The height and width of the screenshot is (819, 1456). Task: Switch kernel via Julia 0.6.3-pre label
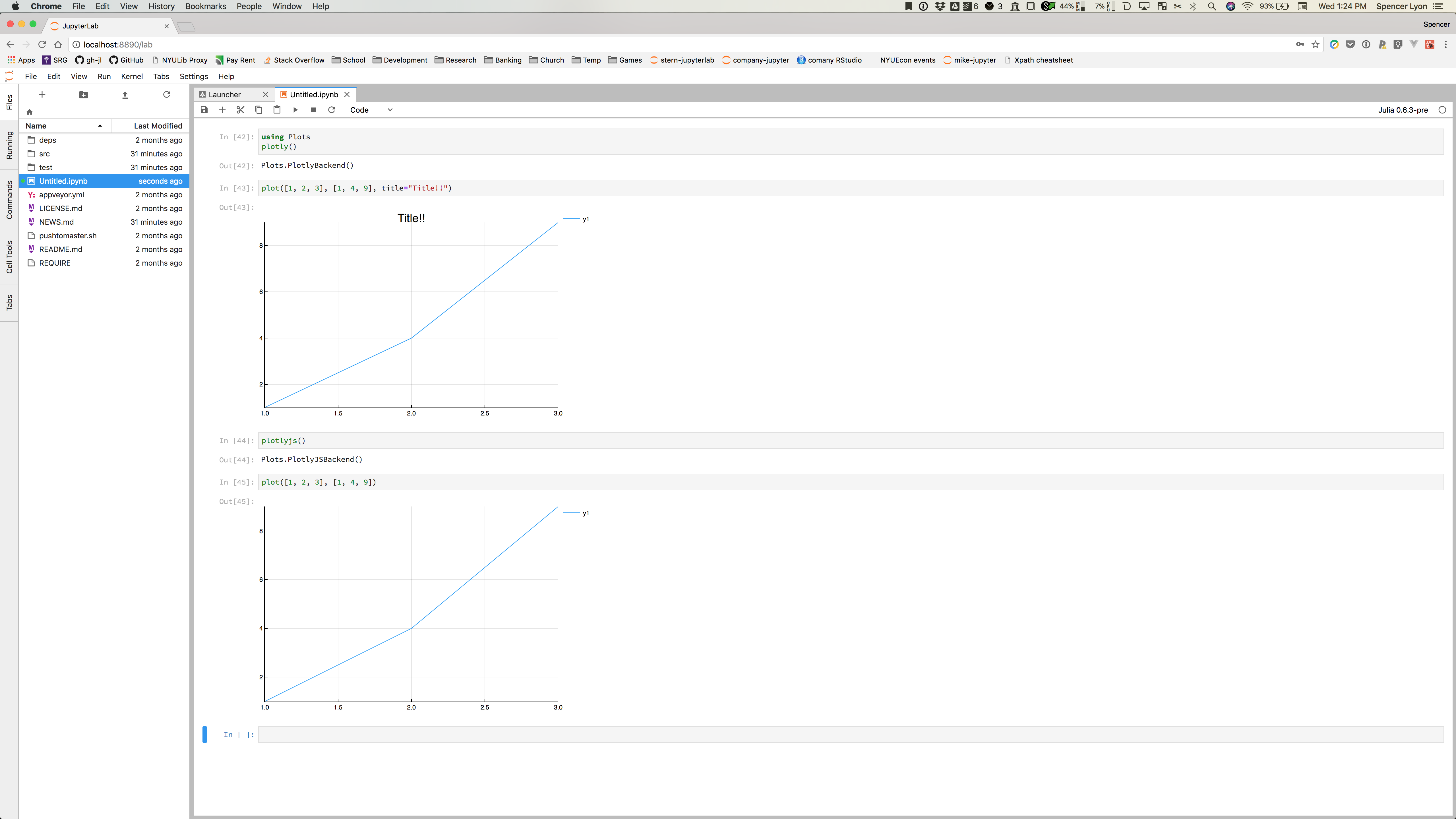[x=1403, y=110]
